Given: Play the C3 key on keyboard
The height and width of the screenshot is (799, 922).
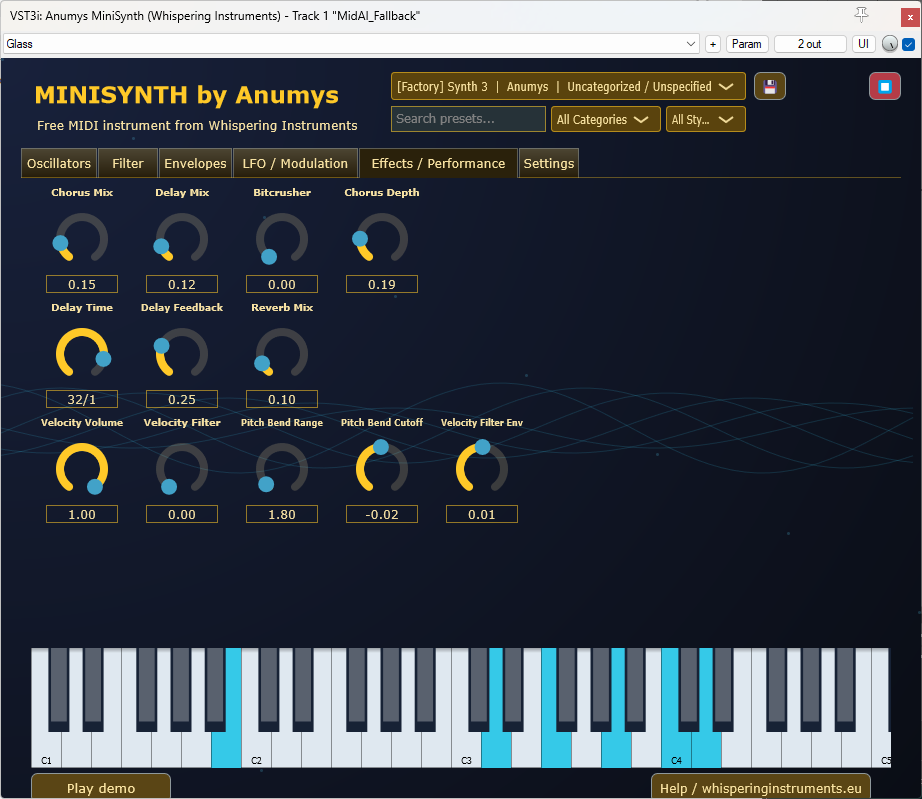Looking at the screenshot, I should (466, 750).
